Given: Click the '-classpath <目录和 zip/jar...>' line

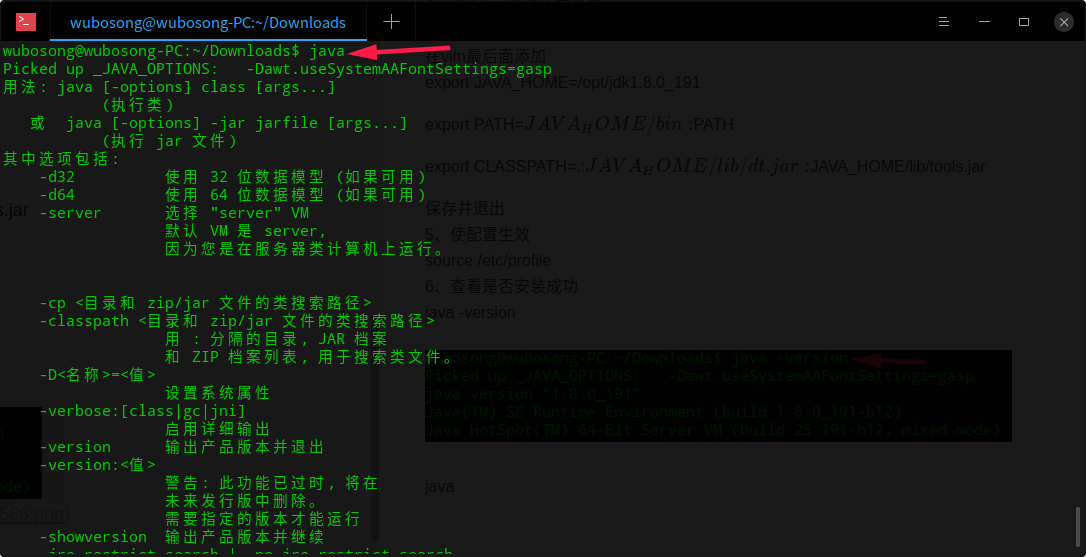Looking at the screenshot, I should click(x=237, y=321).
